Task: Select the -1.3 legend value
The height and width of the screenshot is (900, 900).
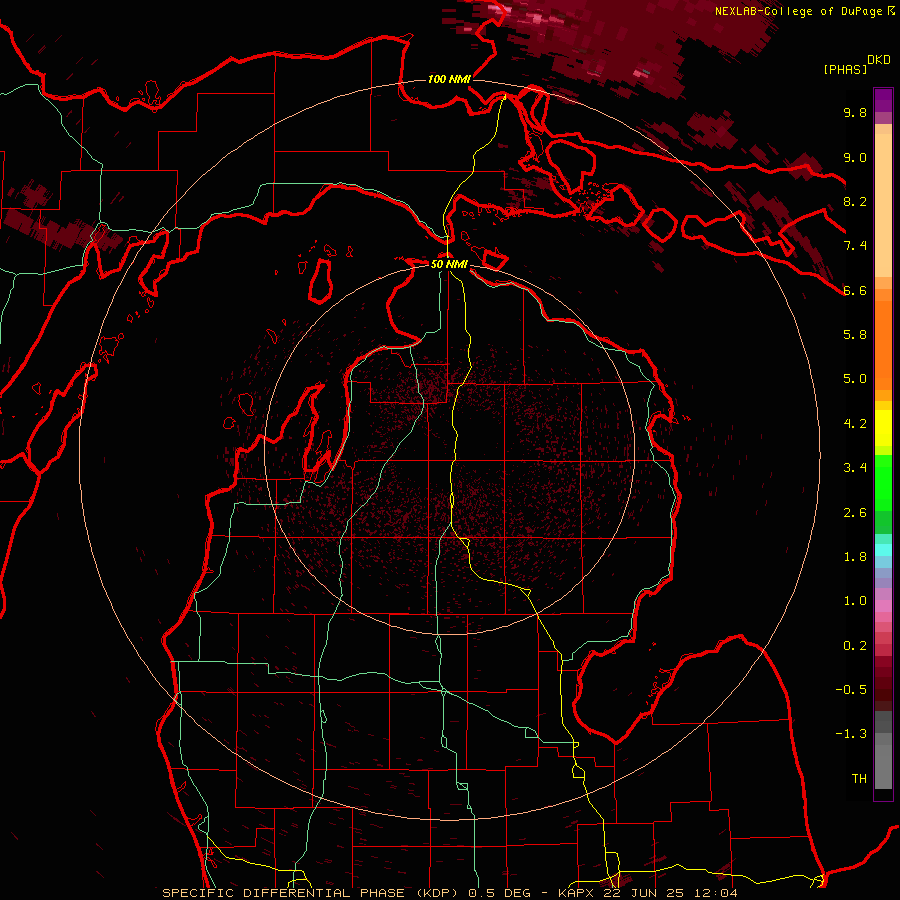Action: pyautogui.click(x=851, y=734)
